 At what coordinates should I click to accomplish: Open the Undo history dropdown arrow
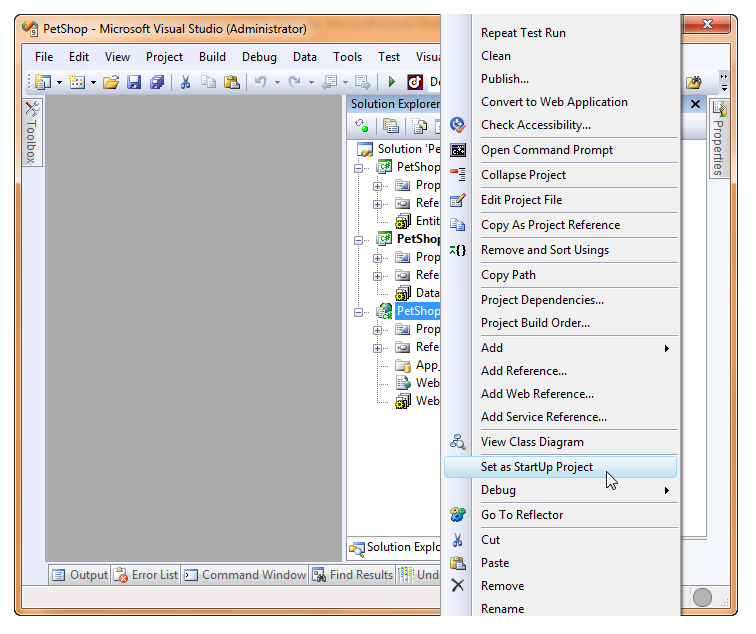[277, 82]
